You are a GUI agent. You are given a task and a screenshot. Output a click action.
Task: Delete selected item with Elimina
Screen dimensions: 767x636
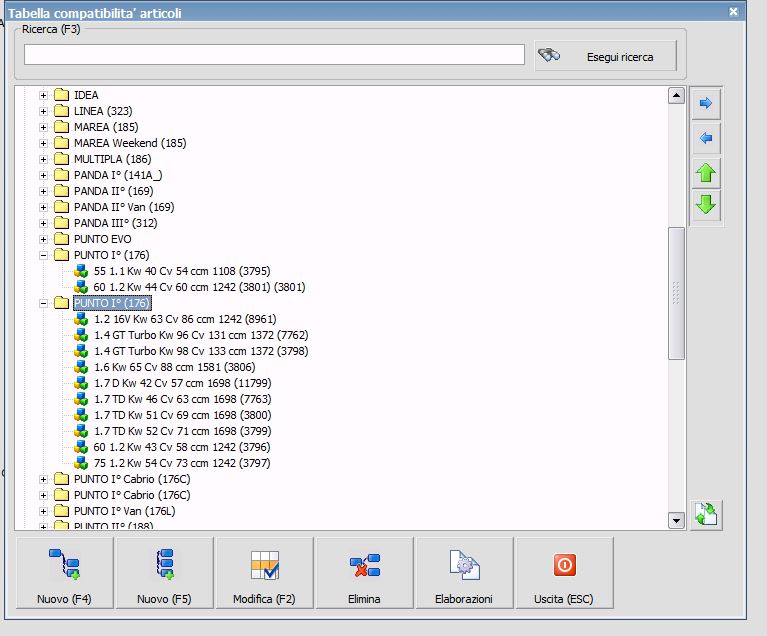364,573
